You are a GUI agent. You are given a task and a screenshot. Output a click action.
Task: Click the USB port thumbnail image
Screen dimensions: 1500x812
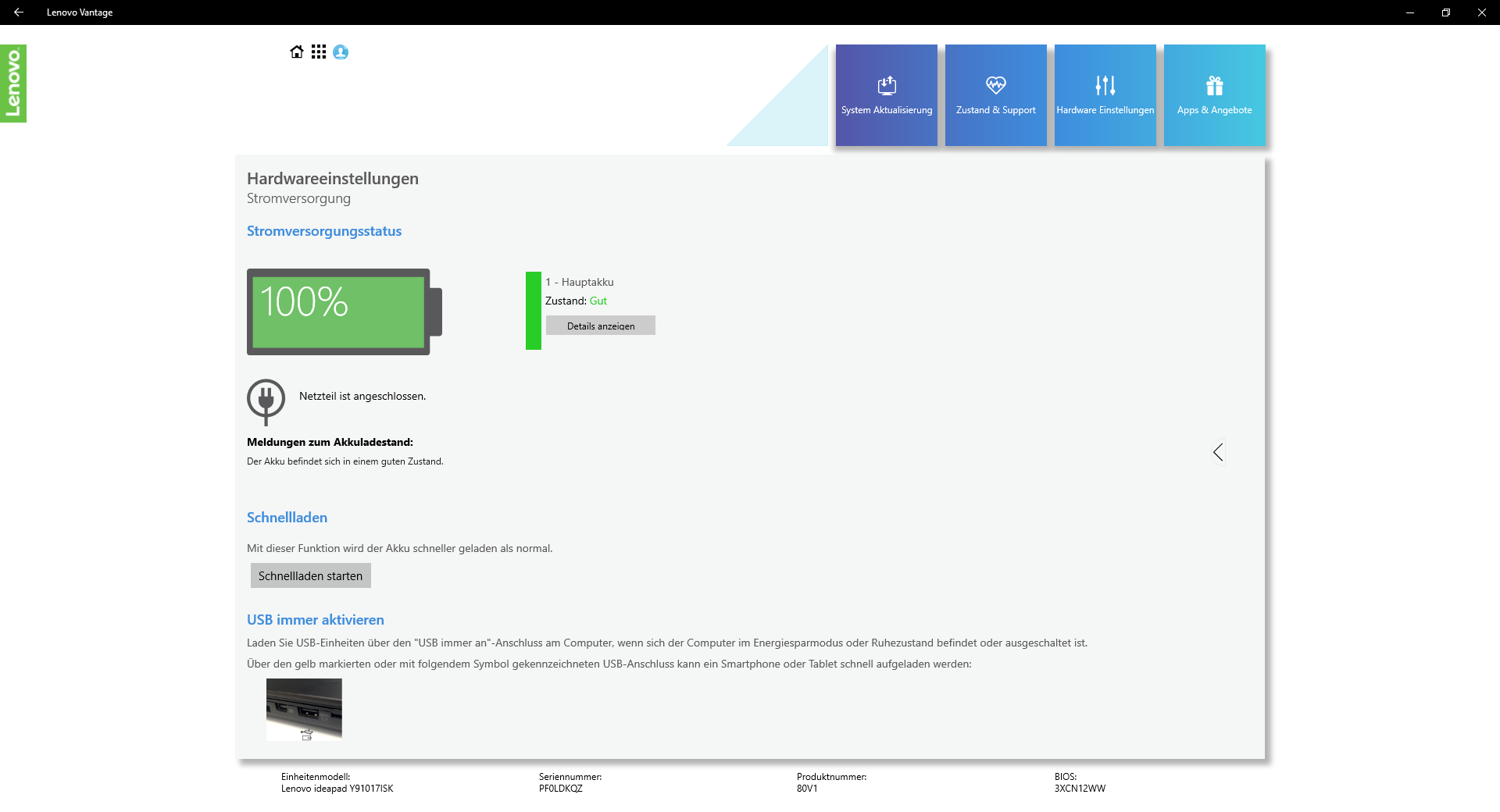304,709
